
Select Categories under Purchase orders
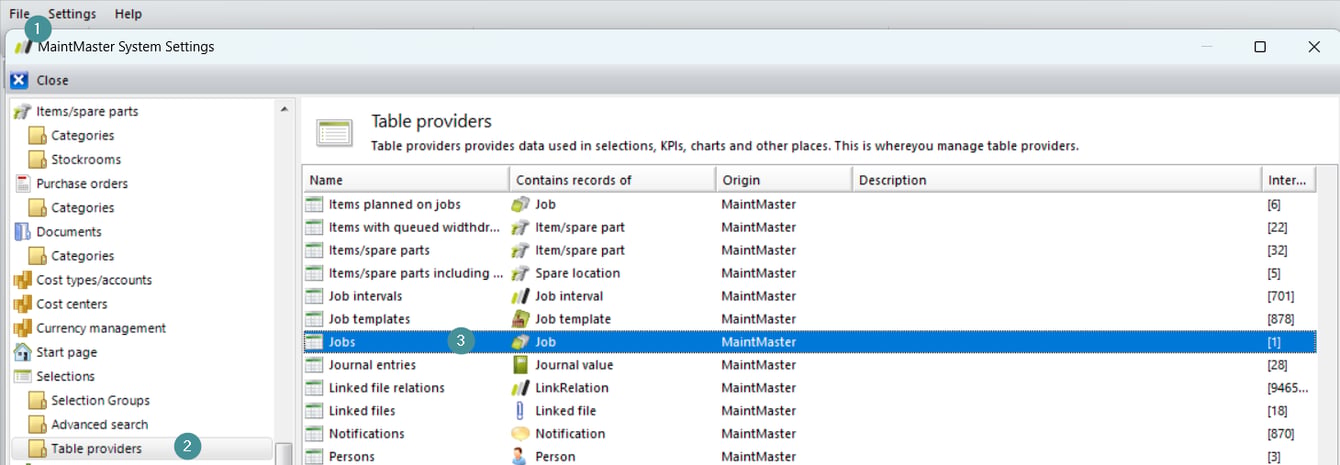coord(83,207)
